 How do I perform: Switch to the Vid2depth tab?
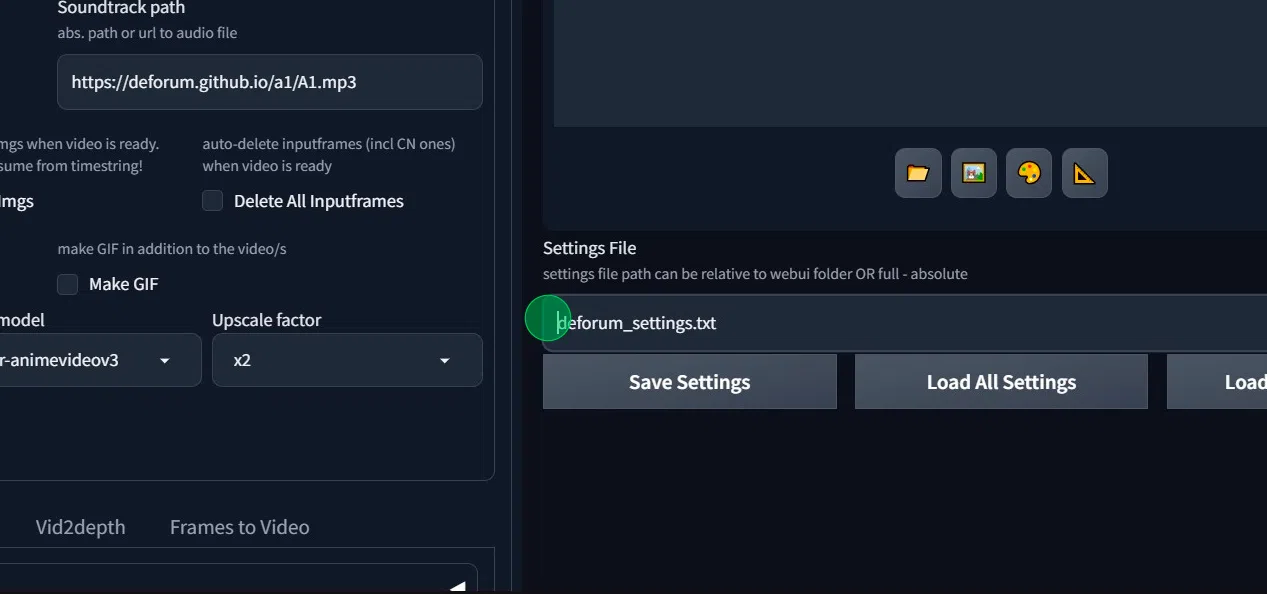(x=80, y=527)
